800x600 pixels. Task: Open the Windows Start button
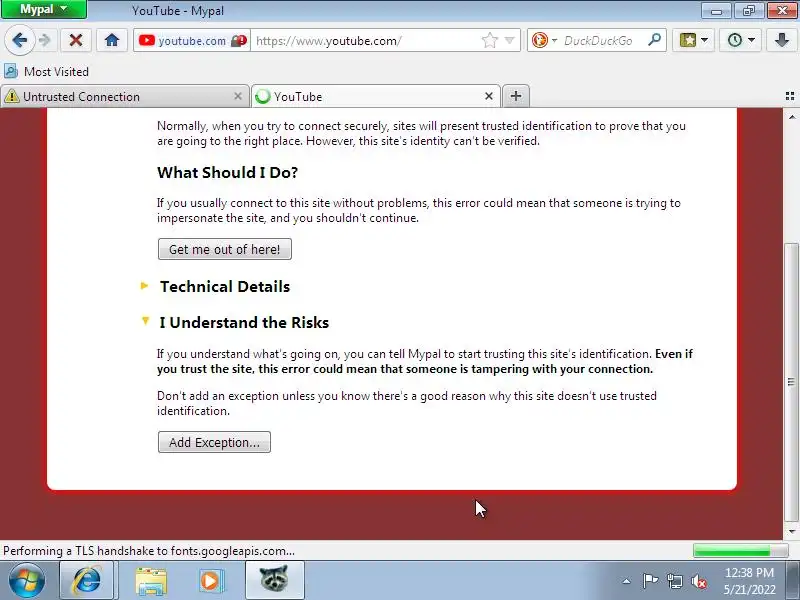click(27, 581)
